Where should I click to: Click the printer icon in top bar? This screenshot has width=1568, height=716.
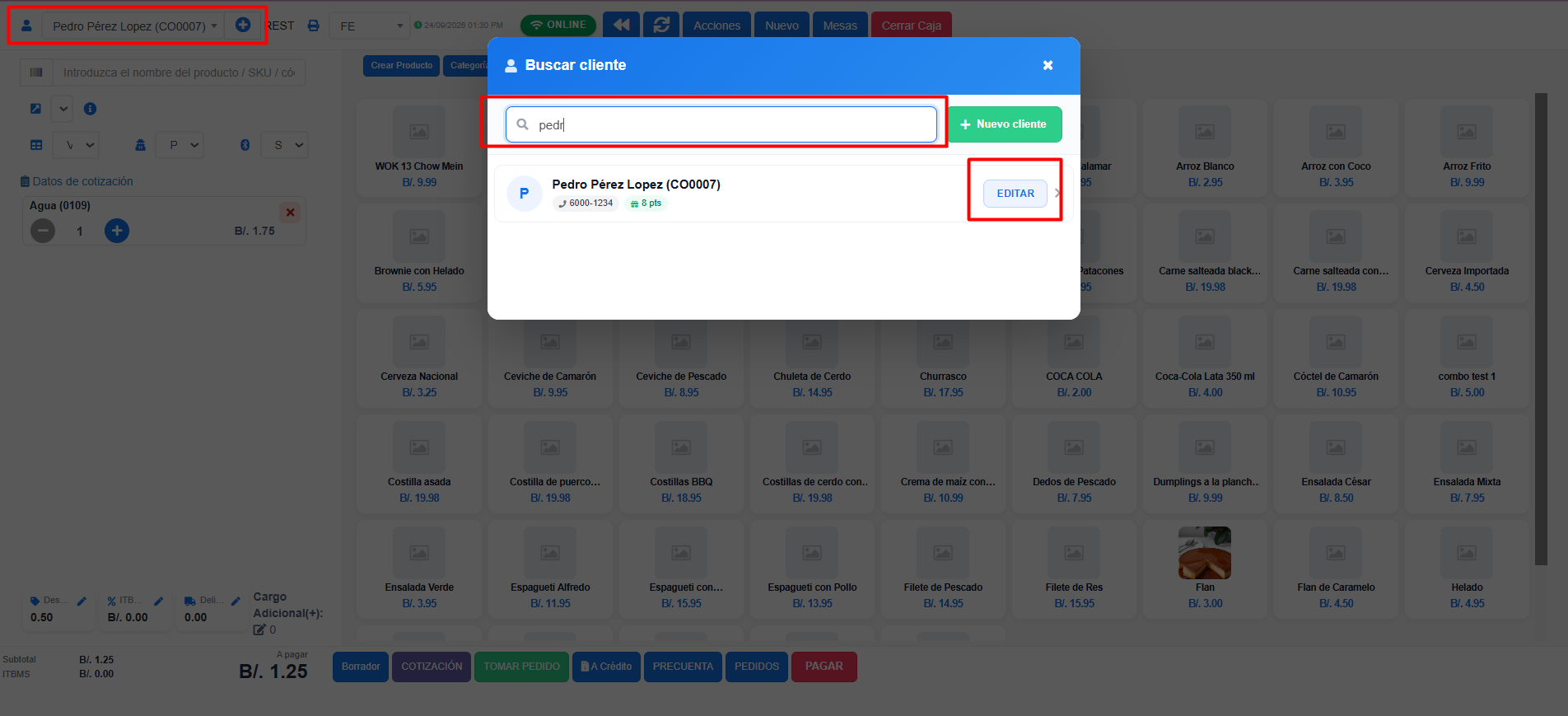point(313,26)
